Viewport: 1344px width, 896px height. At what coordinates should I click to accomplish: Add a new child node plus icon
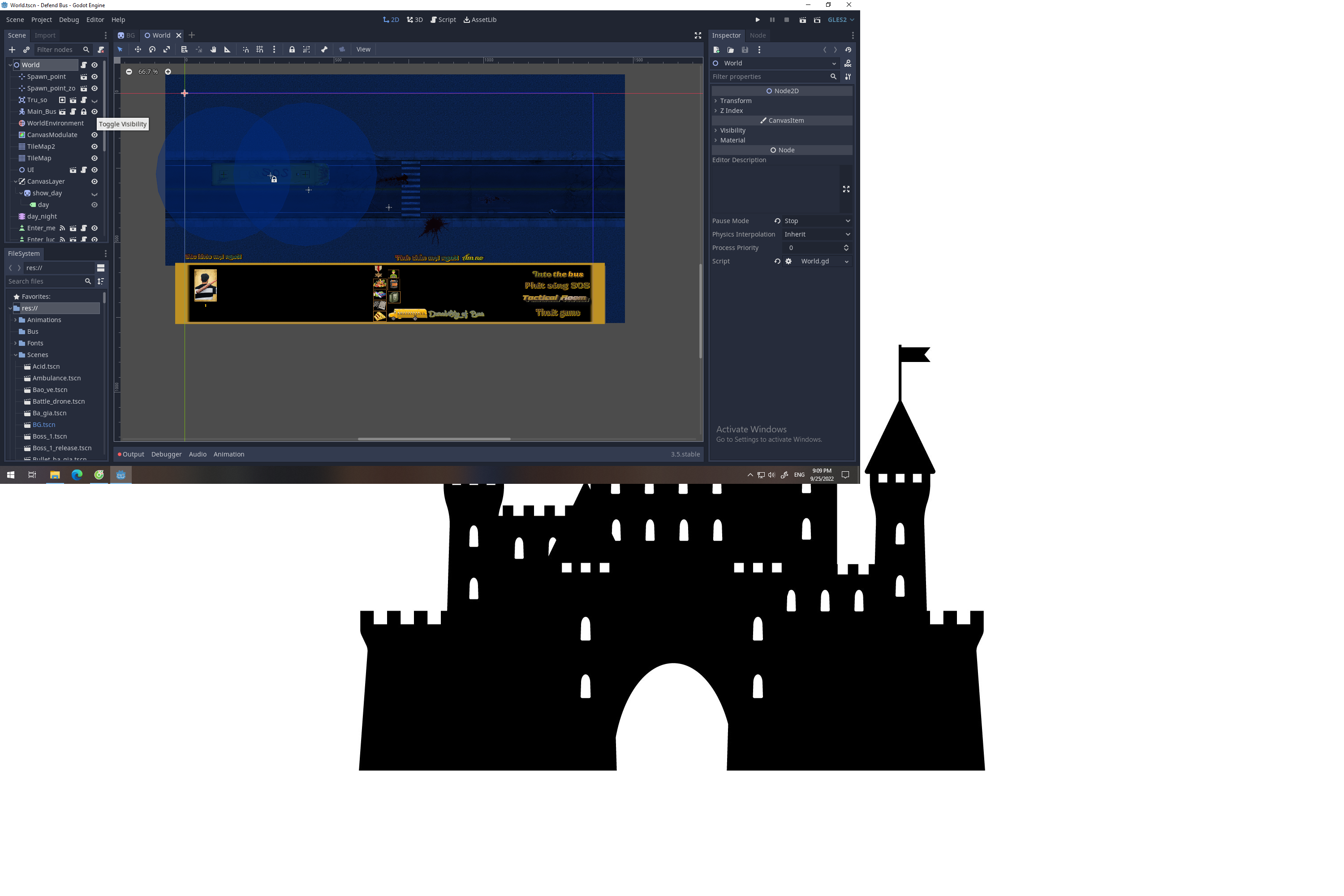(12, 50)
